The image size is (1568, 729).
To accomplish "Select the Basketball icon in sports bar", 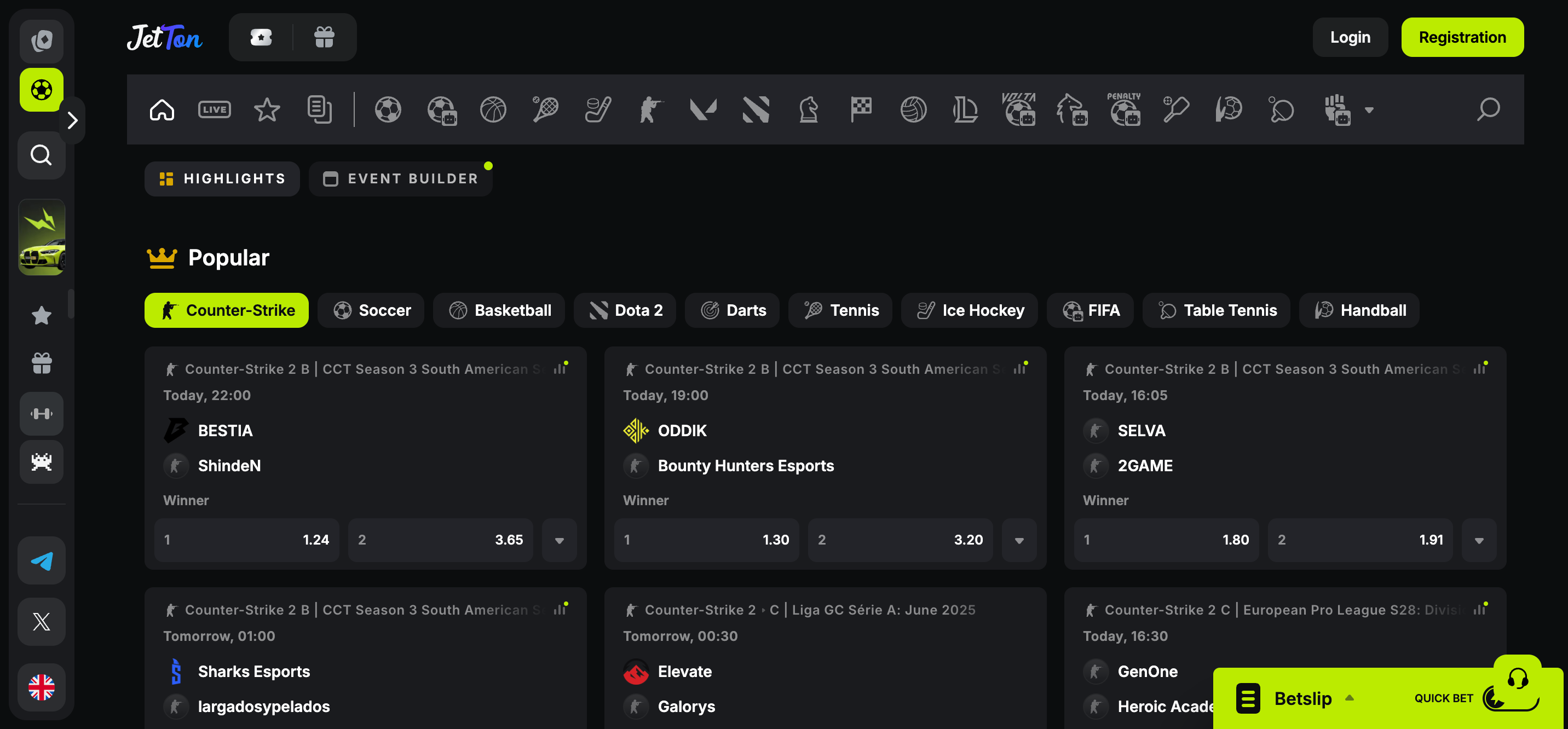I will [x=493, y=110].
